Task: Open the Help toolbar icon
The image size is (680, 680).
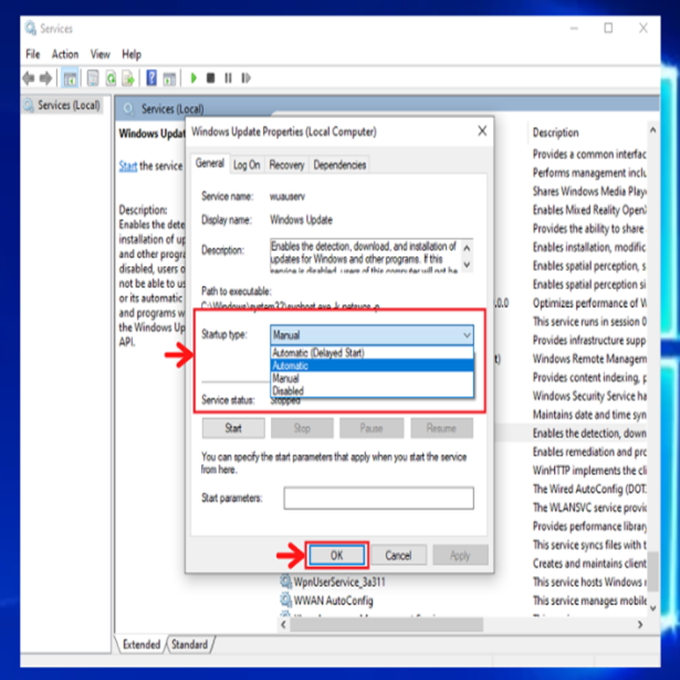Action: pos(151,78)
